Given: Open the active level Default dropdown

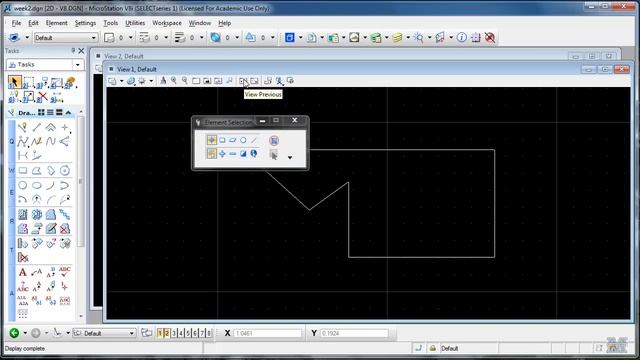Looking at the screenshot, I should [x=66, y=38].
